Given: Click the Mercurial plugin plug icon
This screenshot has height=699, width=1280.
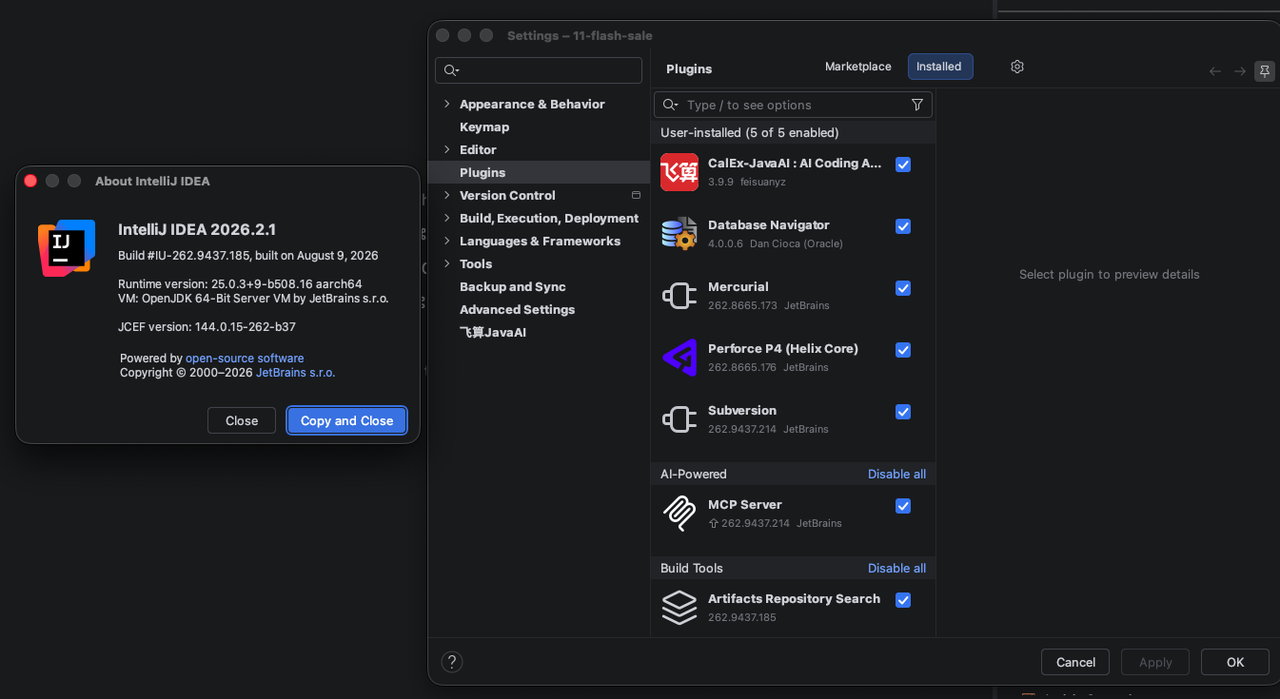Looking at the screenshot, I should (x=679, y=296).
